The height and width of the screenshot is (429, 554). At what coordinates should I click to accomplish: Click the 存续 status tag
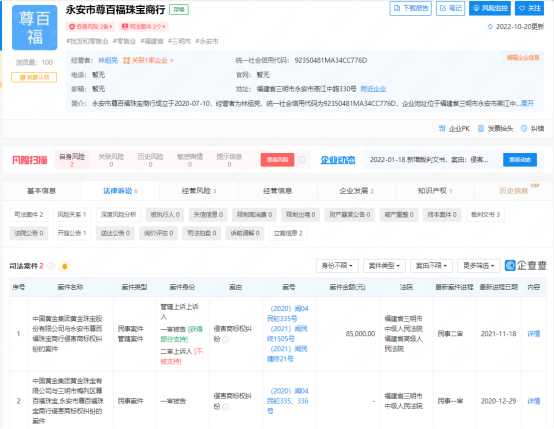[x=179, y=10]
